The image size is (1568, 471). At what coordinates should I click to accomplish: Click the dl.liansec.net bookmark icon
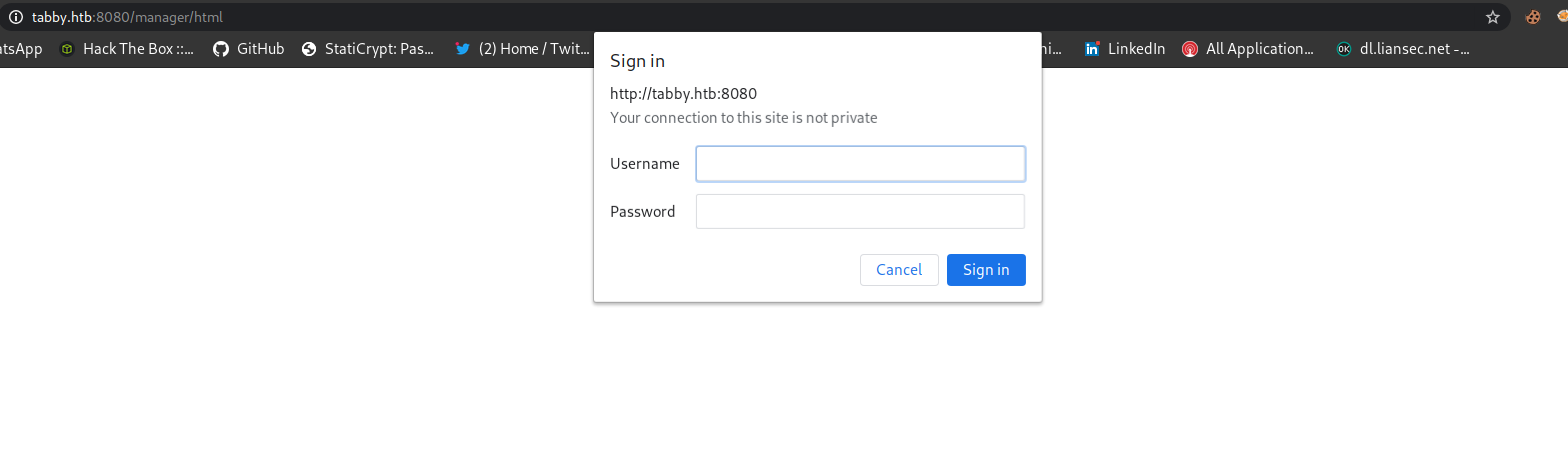1344,48
